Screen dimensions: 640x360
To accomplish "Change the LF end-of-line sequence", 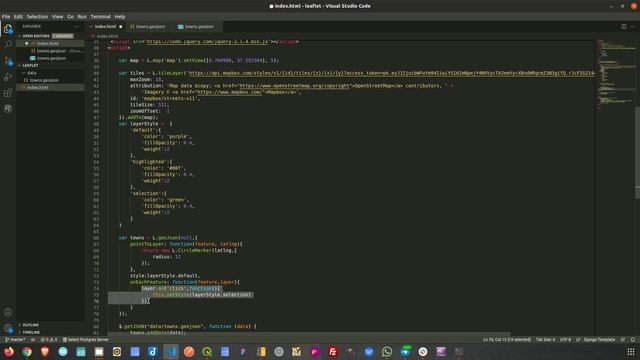I will click(578, 340).
